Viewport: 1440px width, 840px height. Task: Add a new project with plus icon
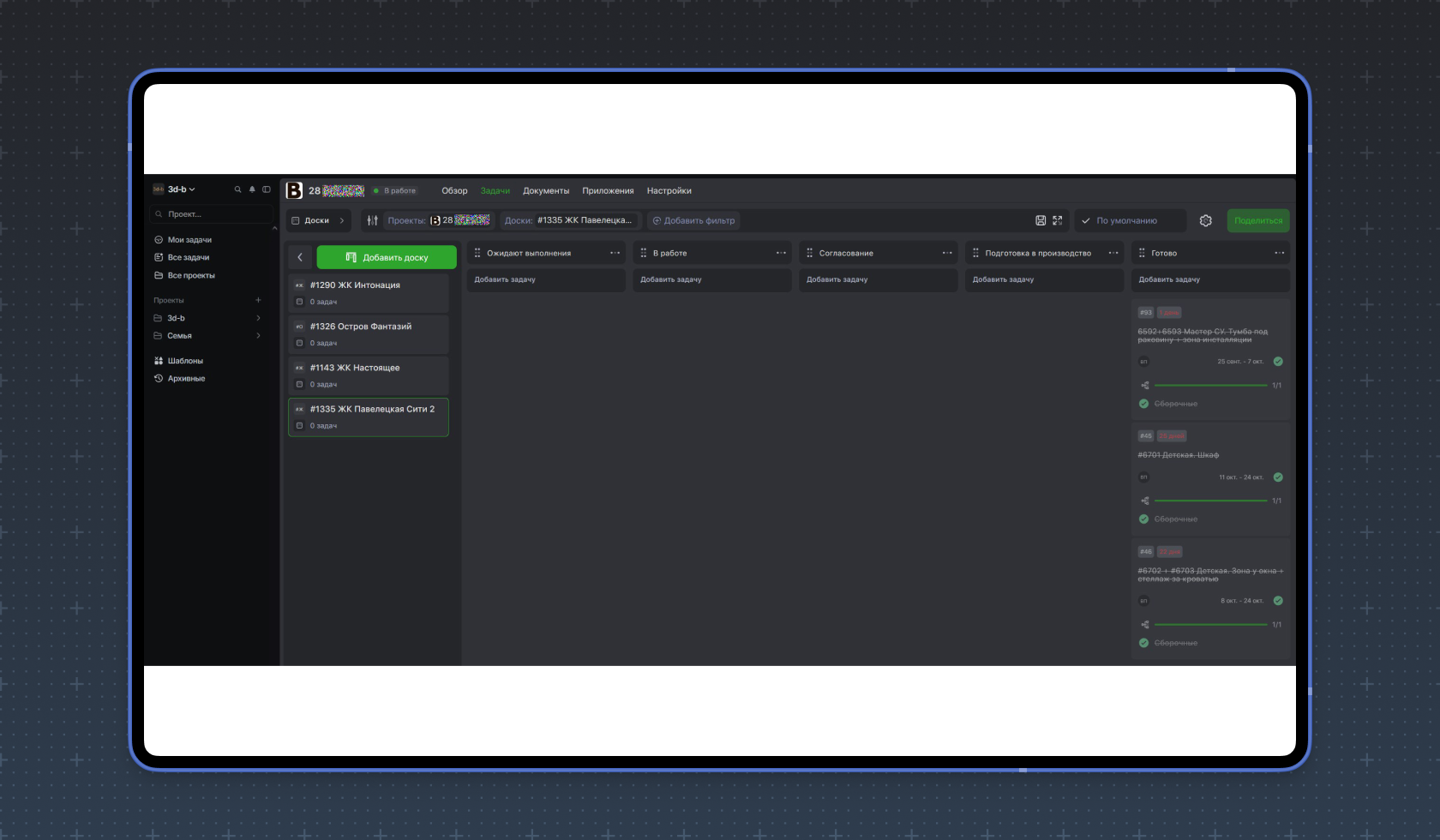click(x=258, y=300)
